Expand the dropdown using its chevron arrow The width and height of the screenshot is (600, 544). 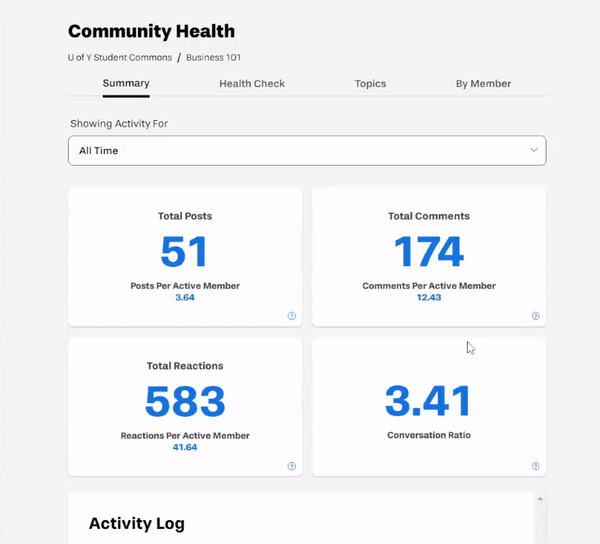click(533, 150)
